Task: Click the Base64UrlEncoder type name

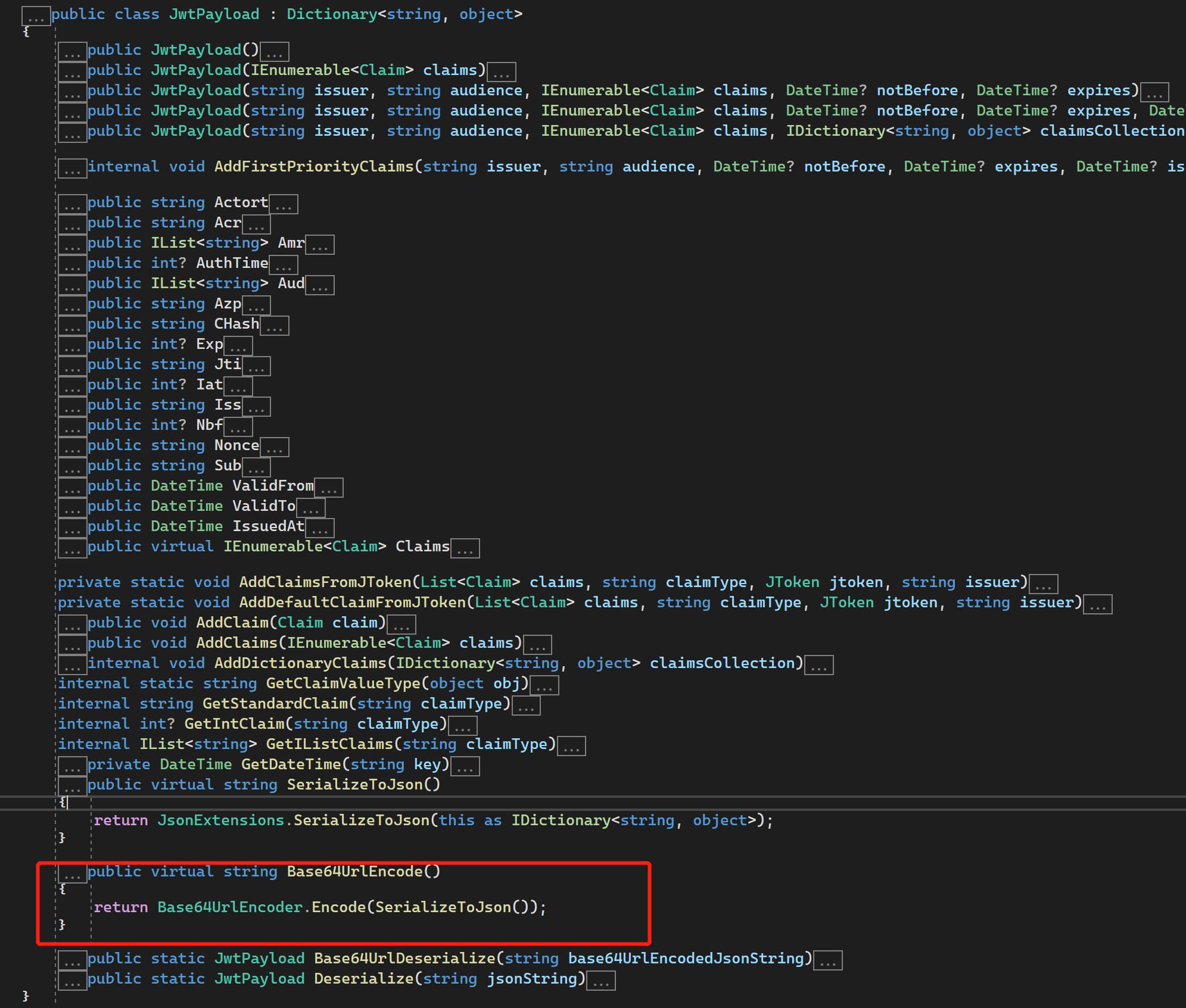Action: (229, 907)
